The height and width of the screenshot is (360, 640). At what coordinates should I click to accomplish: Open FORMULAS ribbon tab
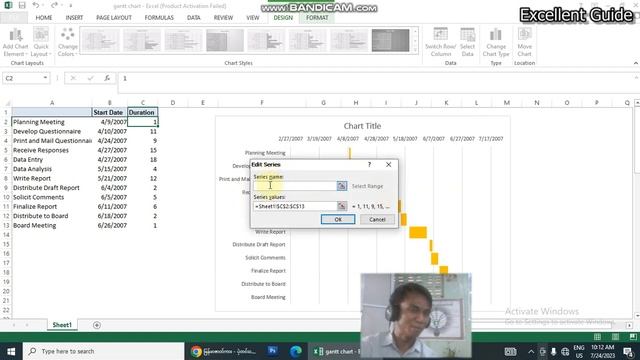click(x=159, y=18)
